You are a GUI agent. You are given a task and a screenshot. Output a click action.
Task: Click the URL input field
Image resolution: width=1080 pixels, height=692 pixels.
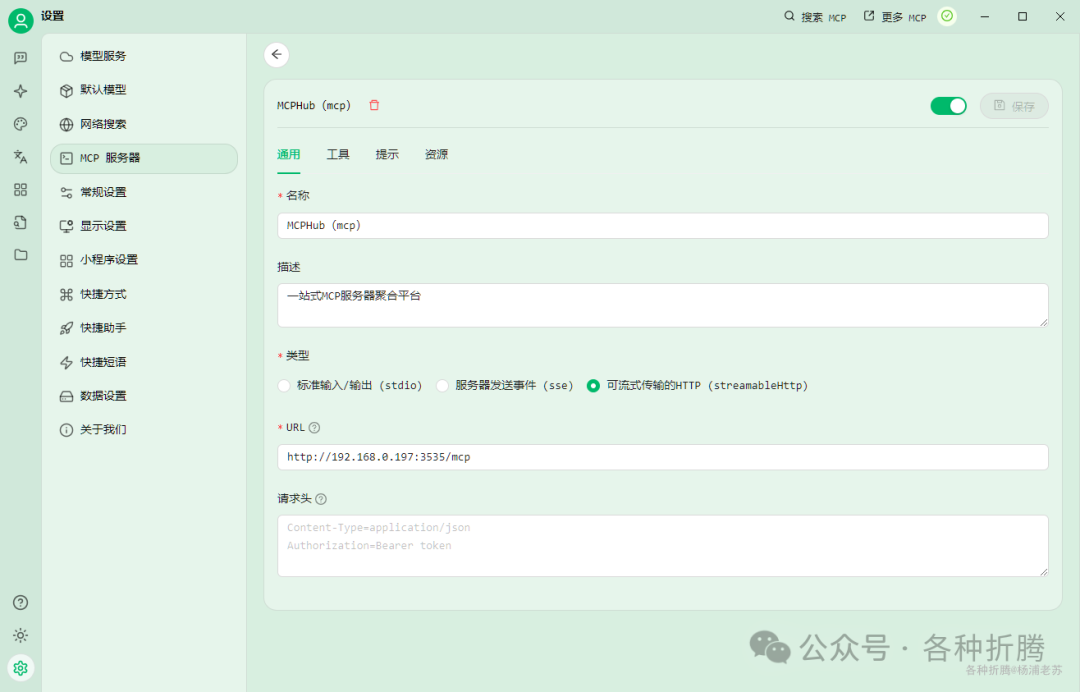[662, 457]
